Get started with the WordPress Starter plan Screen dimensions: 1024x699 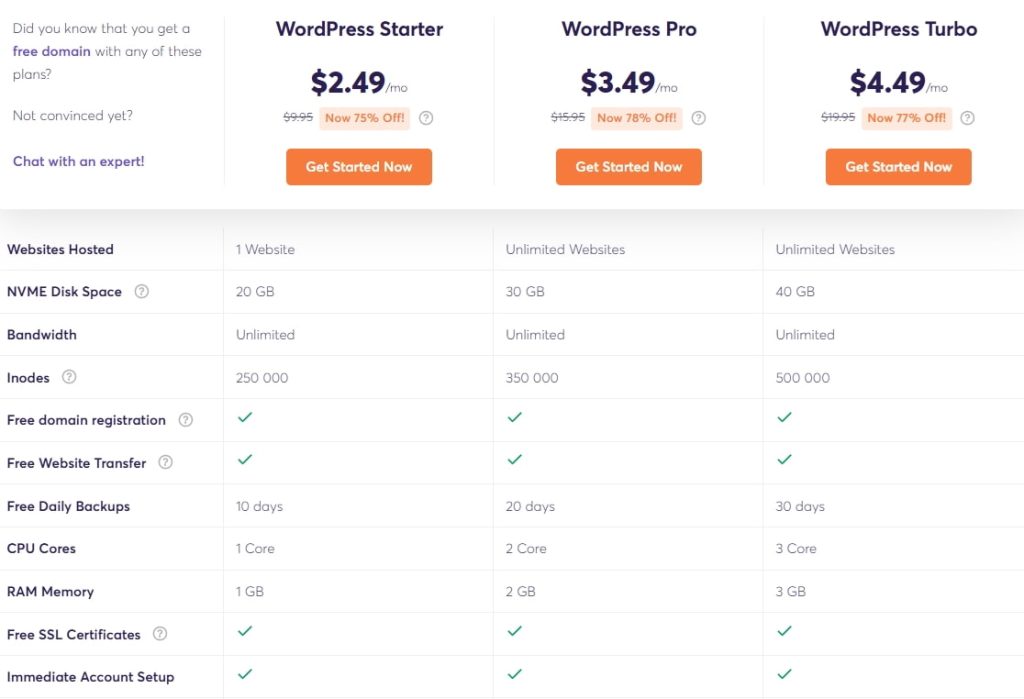click(359, 167)
